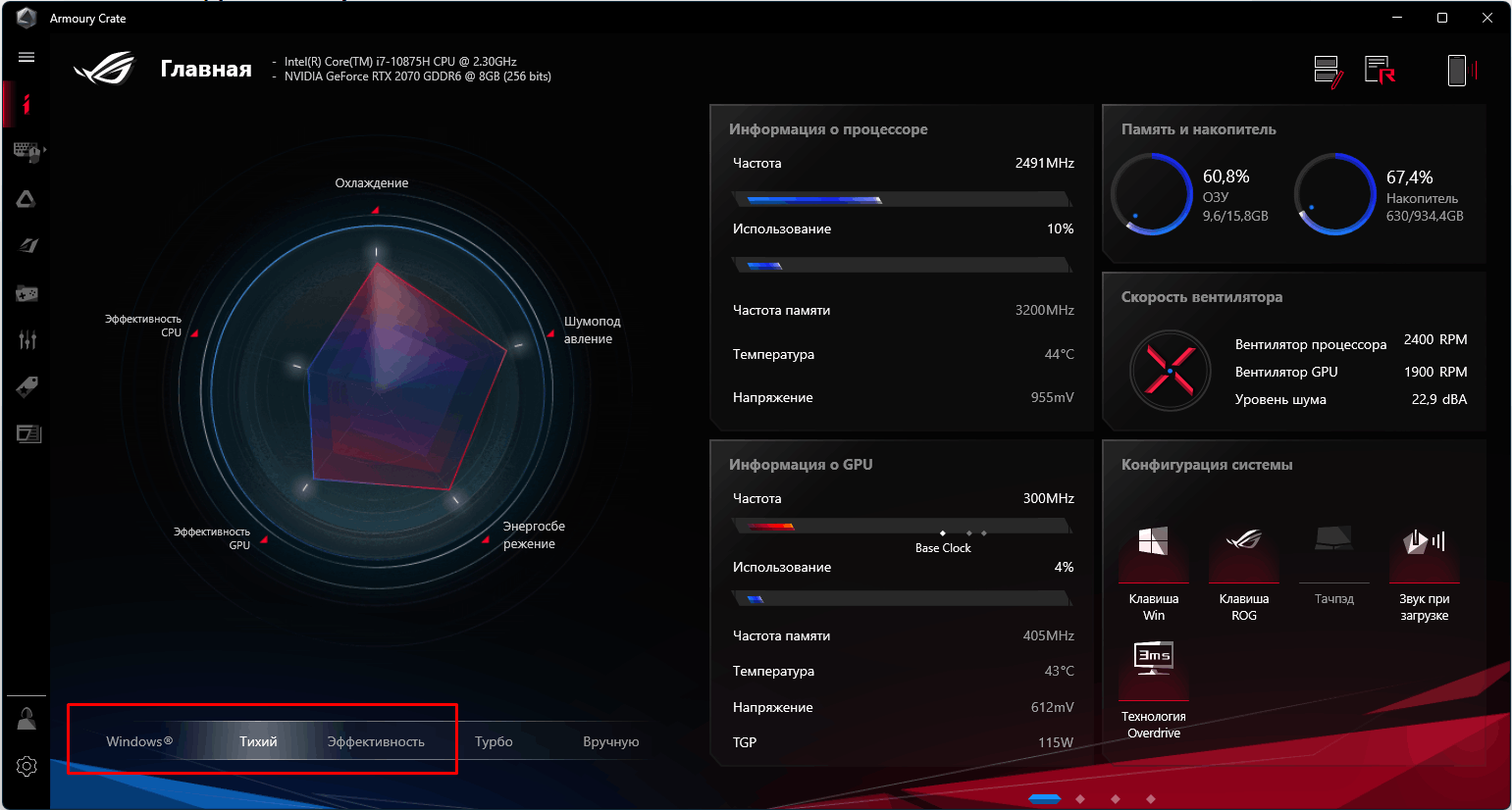This screenshot has height=810, width=1512.
Task: Select Тихий operating mode
Action: 258,741
